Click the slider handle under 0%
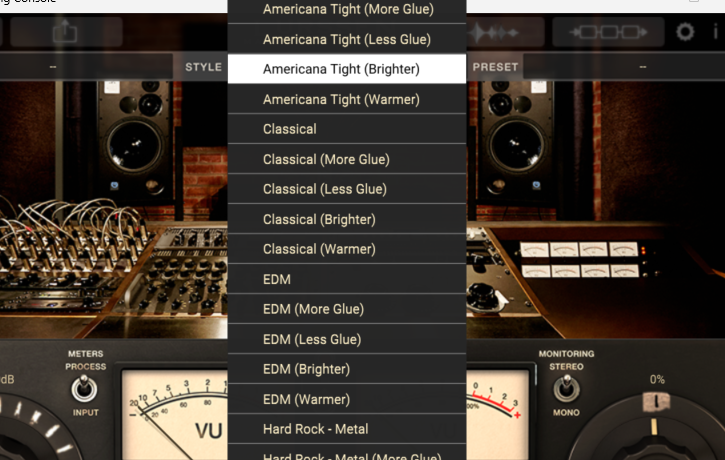725x460 pixels. coord(656,401)
